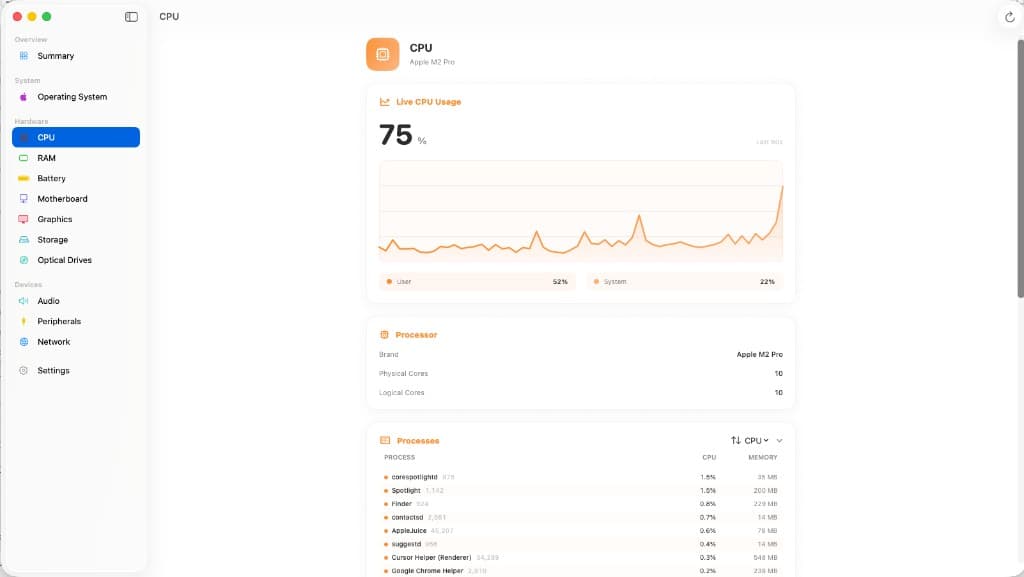Click the live CPU usage line graph
The width and height of the screenshot is (1024, 577).
[581, 211]
